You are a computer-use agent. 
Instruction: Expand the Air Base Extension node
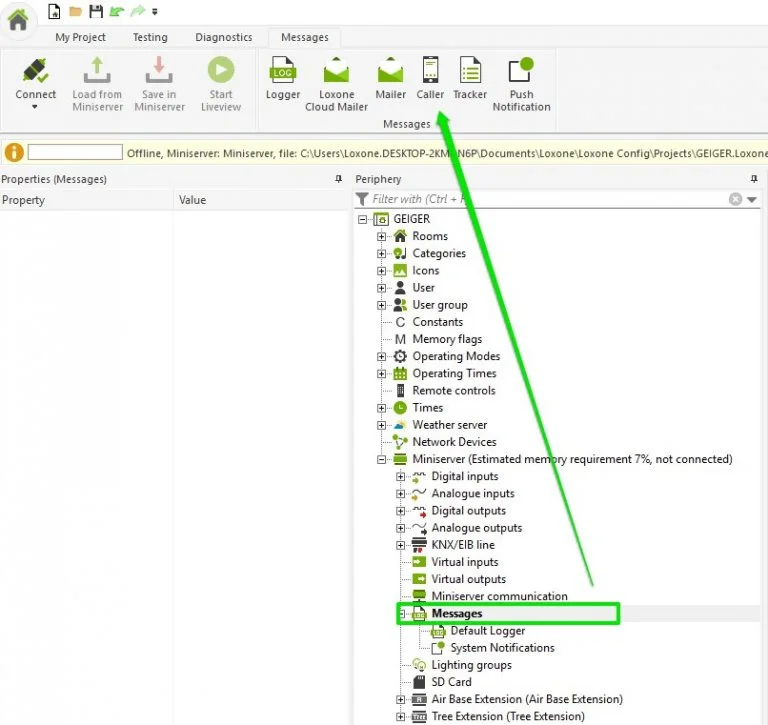[x=401, y=700]
